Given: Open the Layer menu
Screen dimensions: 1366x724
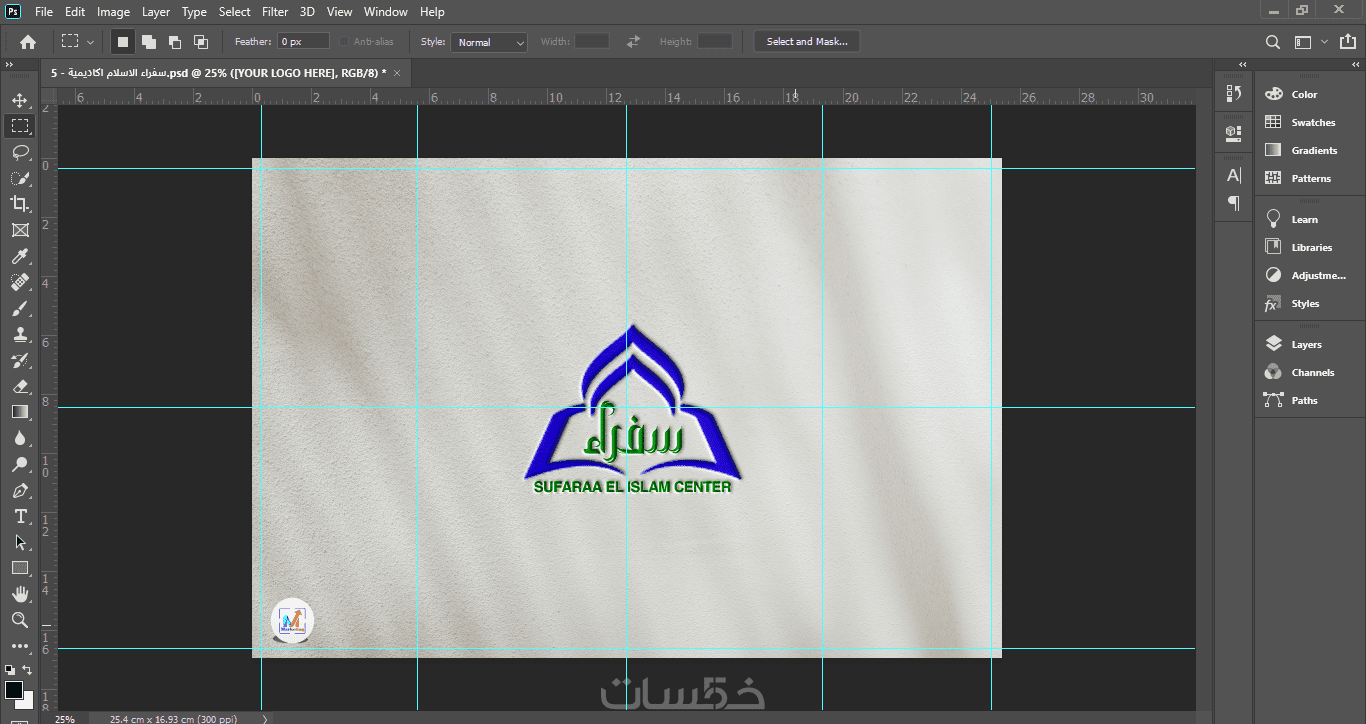Looking at the screenshot, I should pos(156,12).
